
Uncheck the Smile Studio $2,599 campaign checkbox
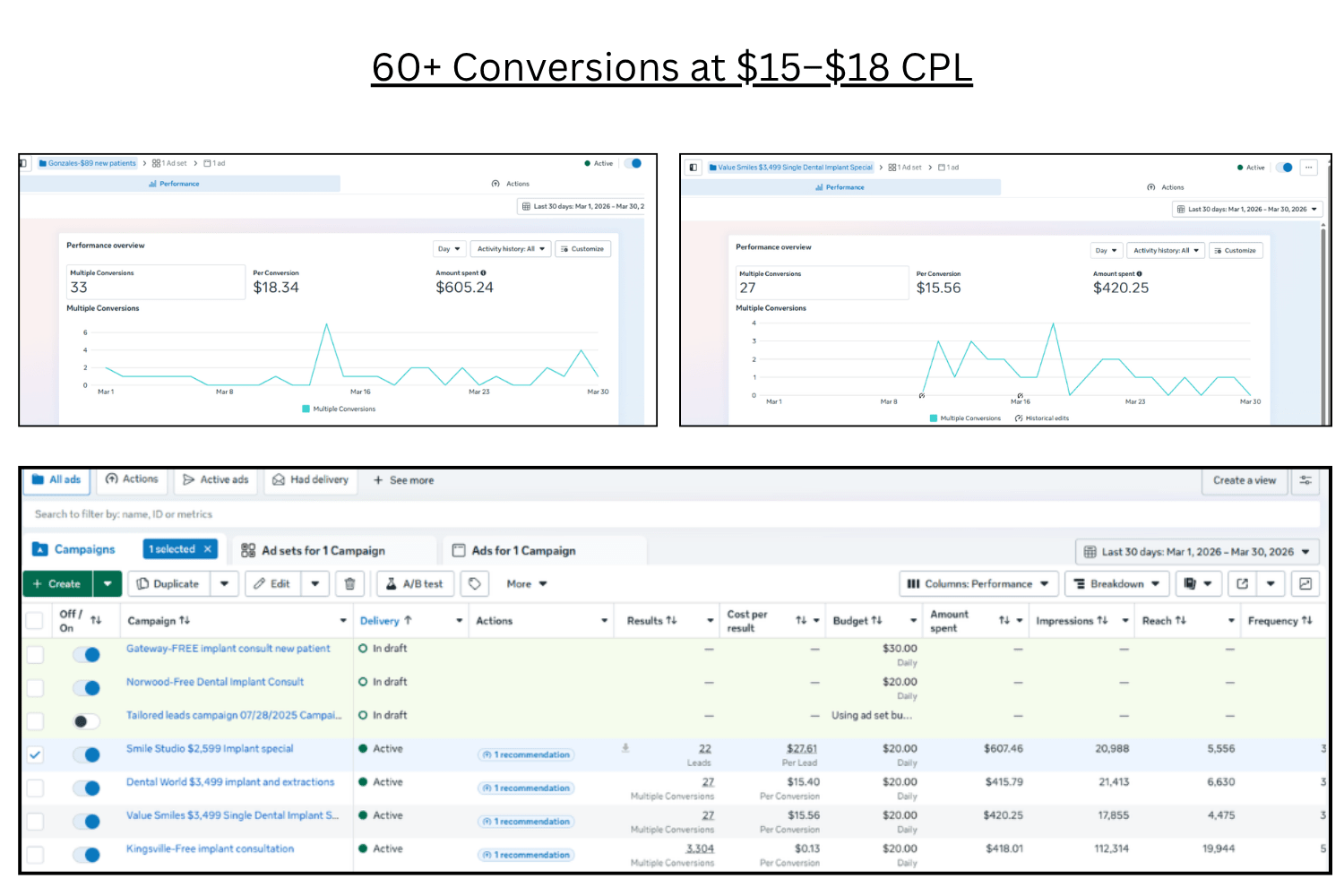click(35, 754)
